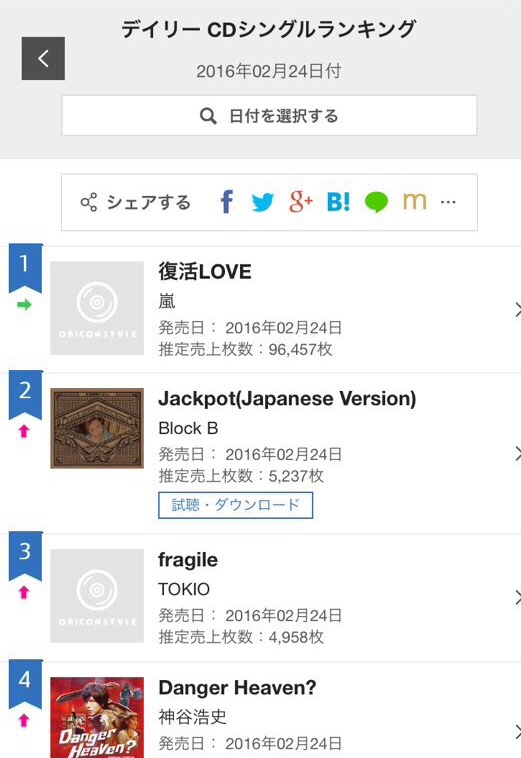Expand details arrow for fragile by TOKIO
This screenshot has width=521, height=758.
click(x=517, y=598)
